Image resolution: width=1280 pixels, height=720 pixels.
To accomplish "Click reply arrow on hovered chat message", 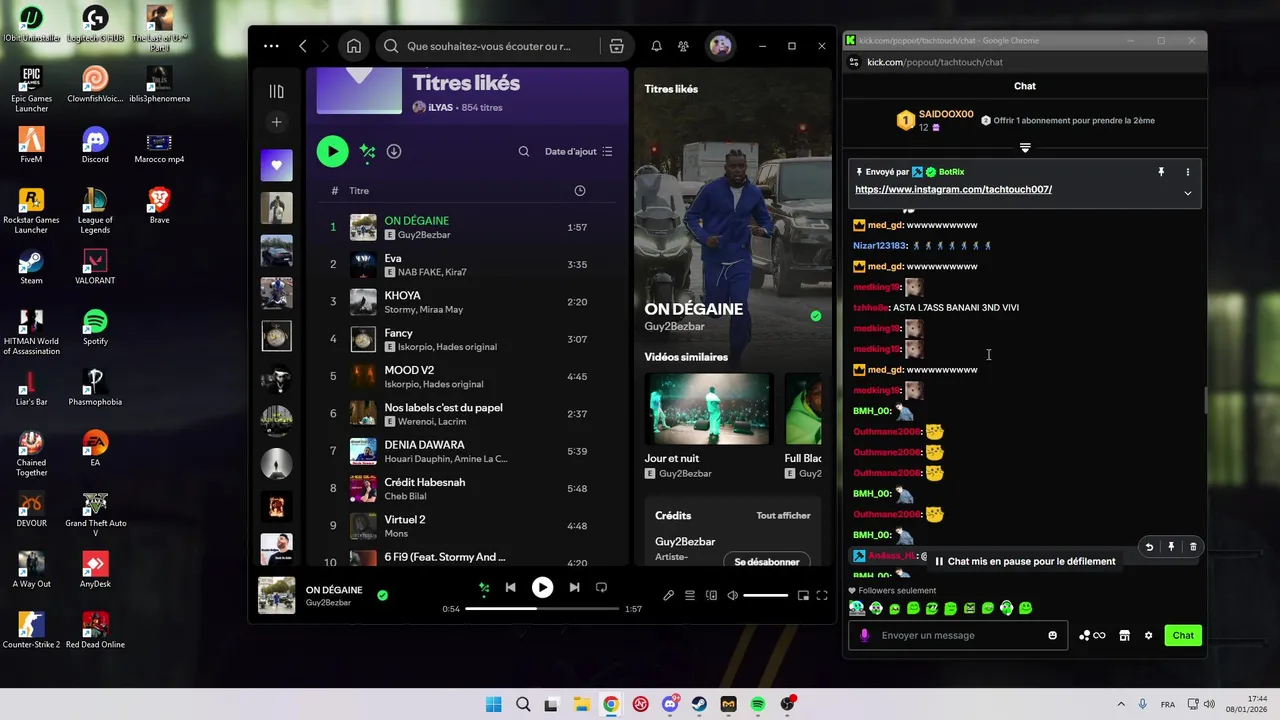I will click(1149, 547).
